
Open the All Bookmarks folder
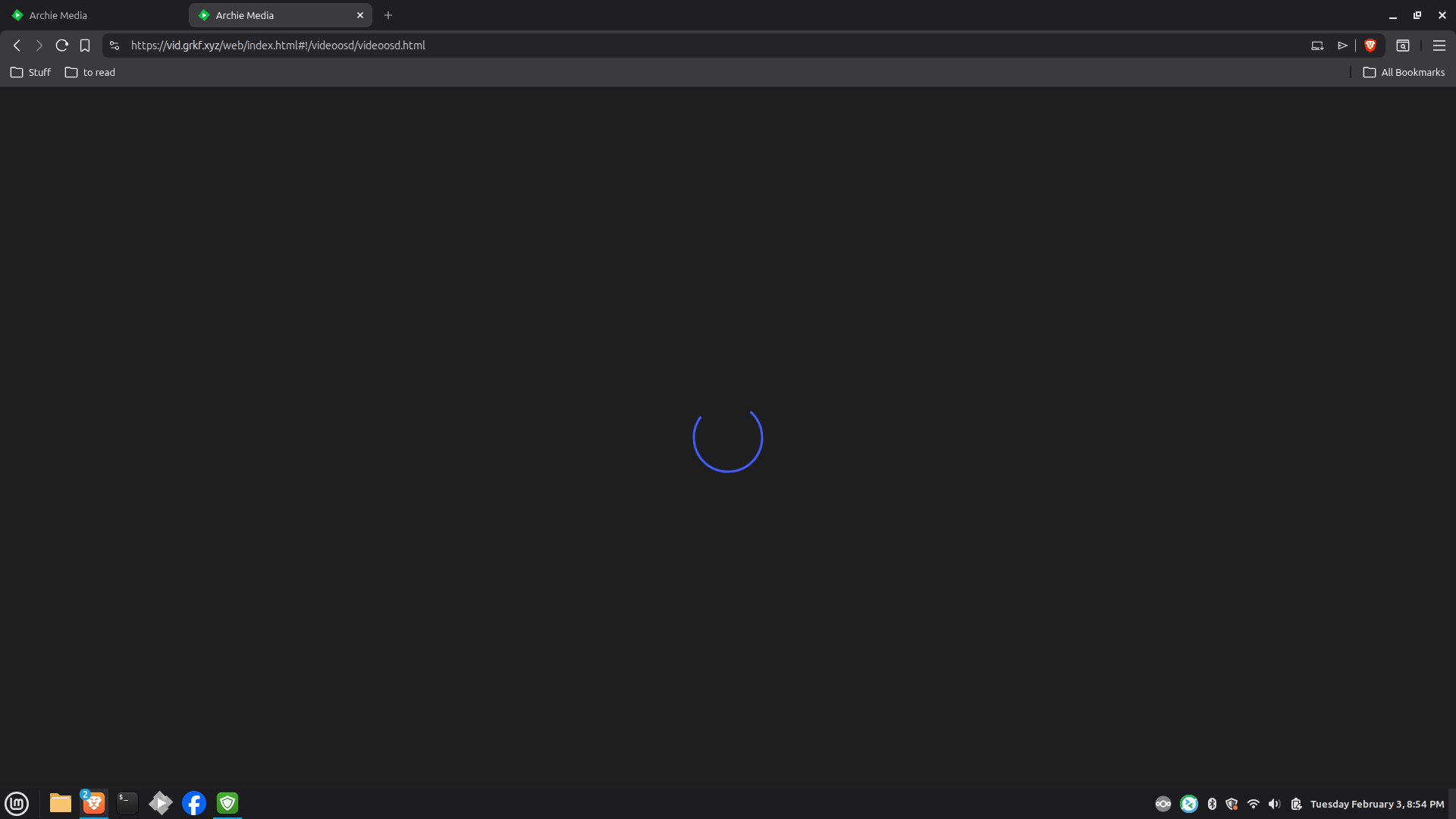[1404, 72]
